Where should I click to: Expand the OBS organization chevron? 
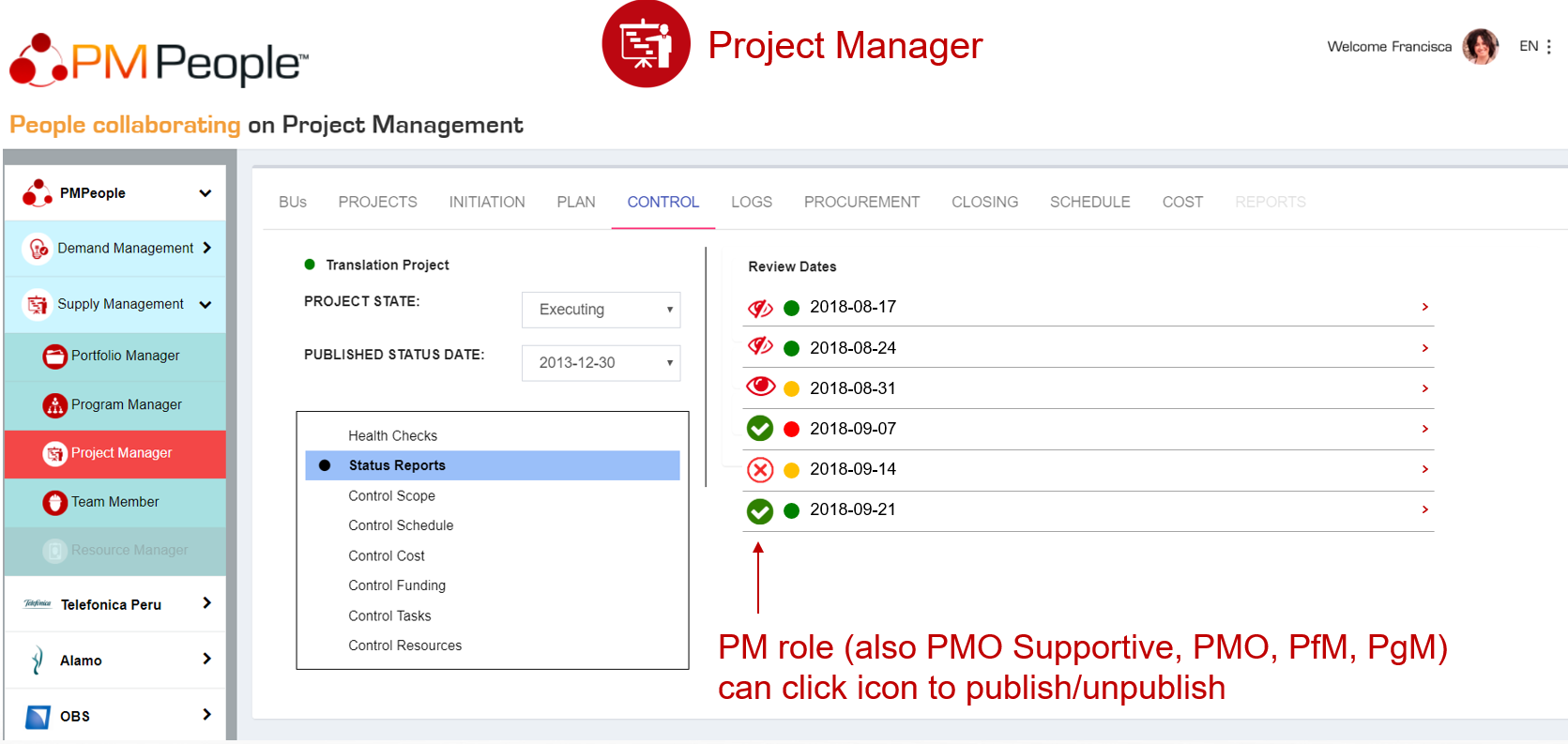point(207,715)
